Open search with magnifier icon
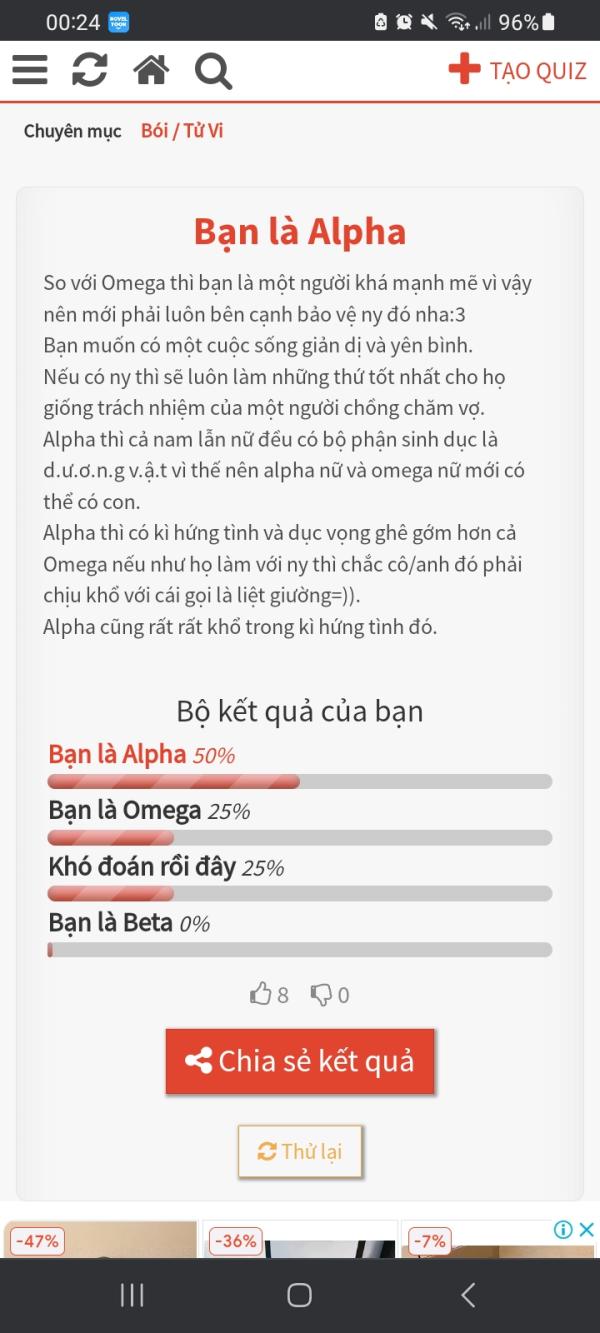Viewport: 600px width, 1333px height. tap(213, 71)
